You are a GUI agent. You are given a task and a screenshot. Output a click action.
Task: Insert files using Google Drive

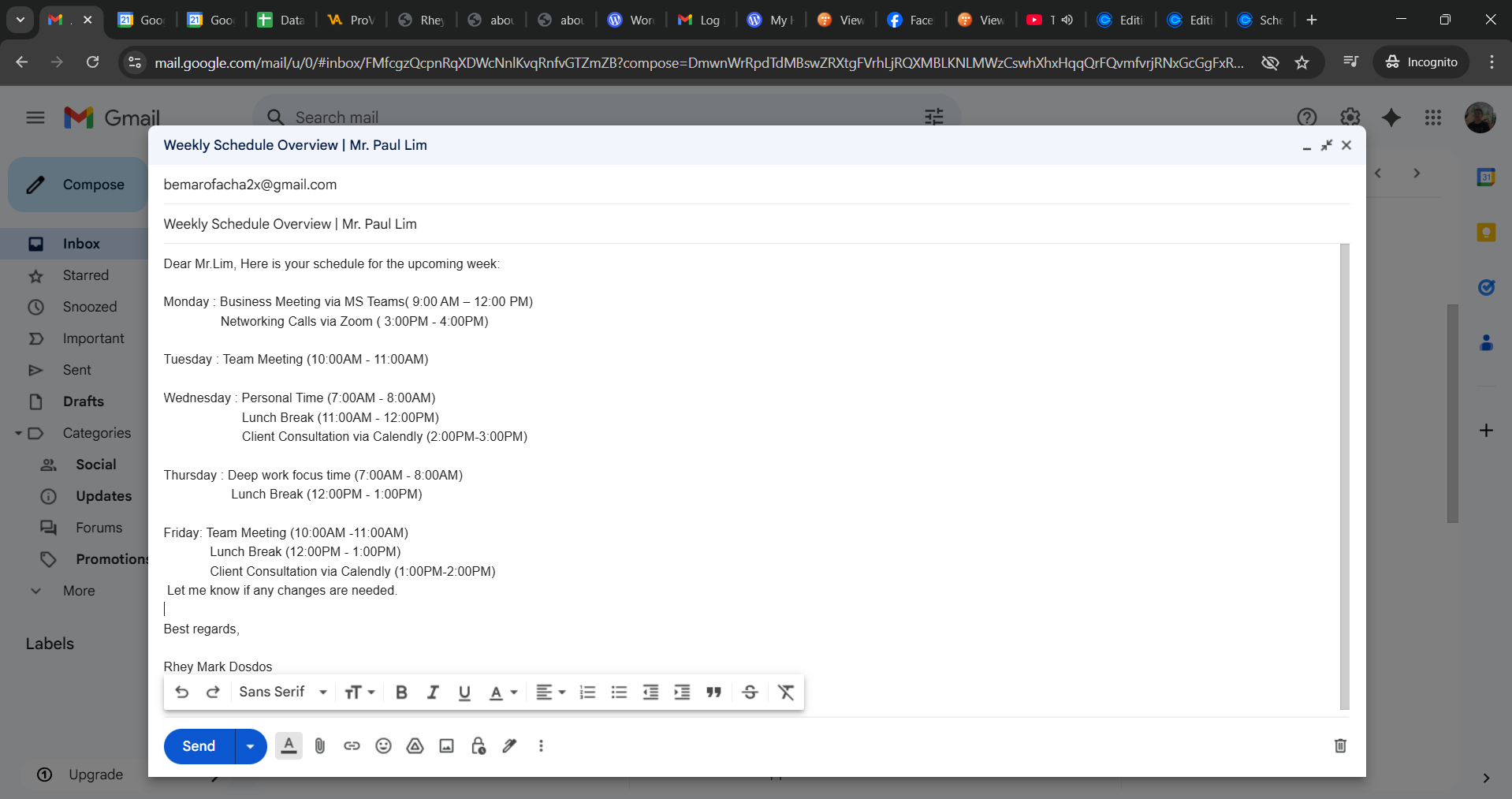(415, 745)
